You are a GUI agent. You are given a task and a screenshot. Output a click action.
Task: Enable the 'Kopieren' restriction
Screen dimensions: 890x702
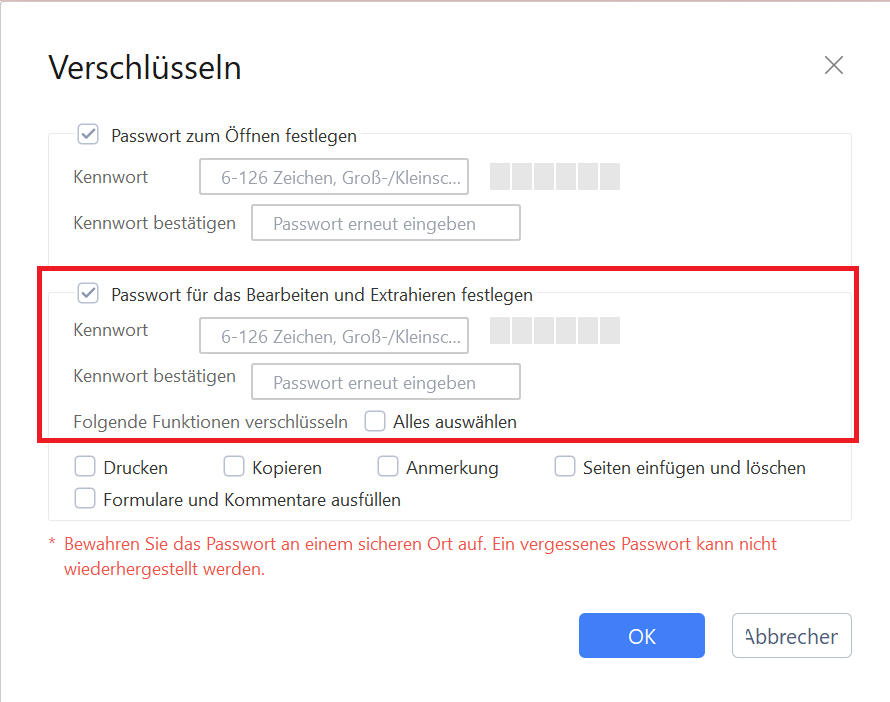coord(233,466)
